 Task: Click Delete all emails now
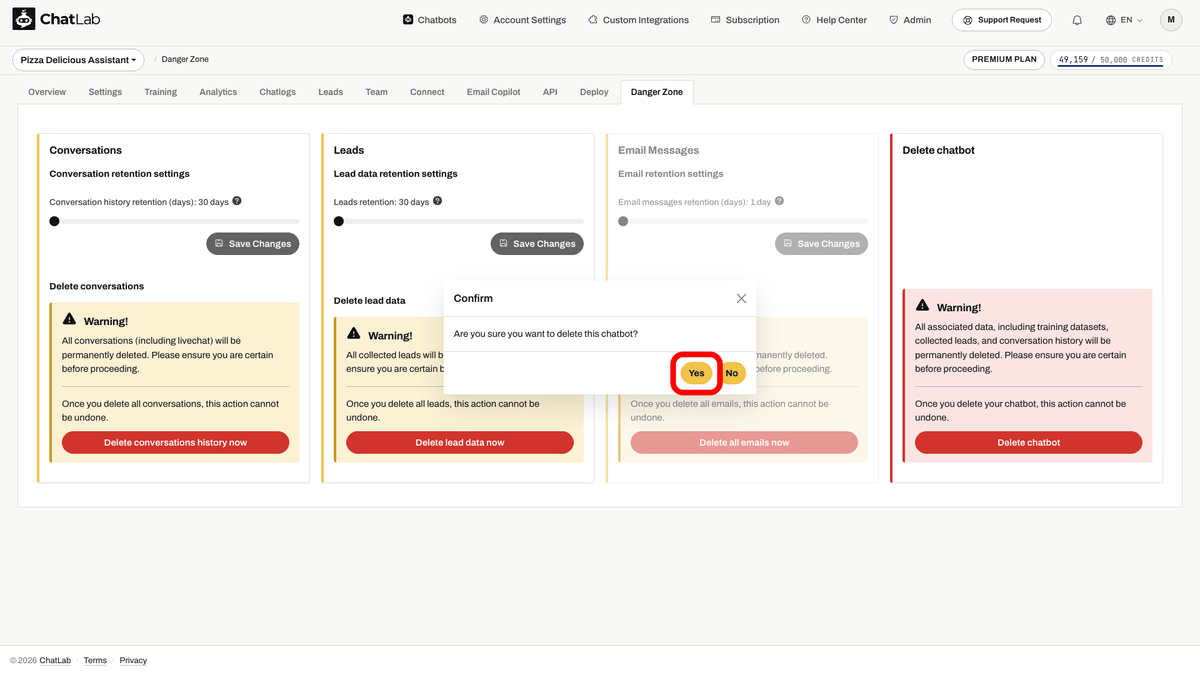(x=744, y=442)
